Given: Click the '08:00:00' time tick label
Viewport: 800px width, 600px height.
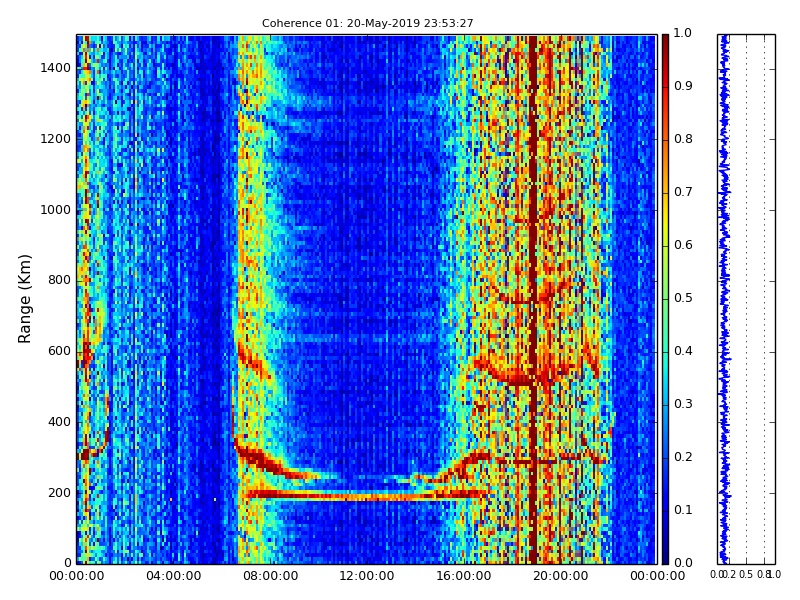Looking at the screenshot, I should (270, 576).
